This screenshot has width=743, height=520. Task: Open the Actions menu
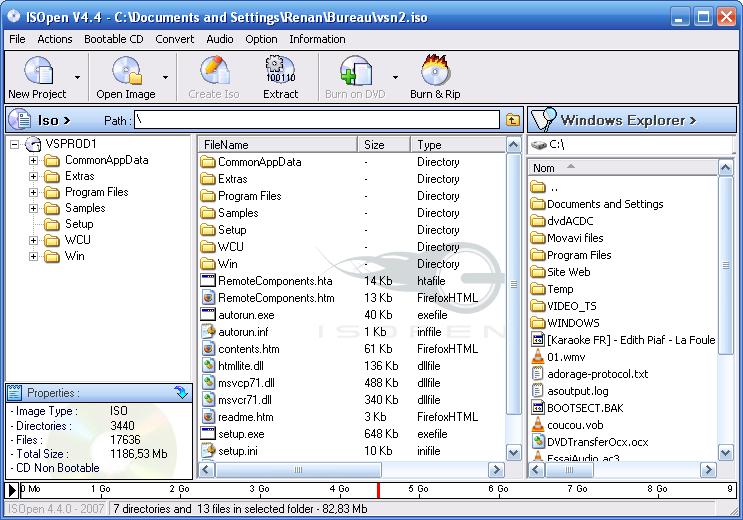55,39
